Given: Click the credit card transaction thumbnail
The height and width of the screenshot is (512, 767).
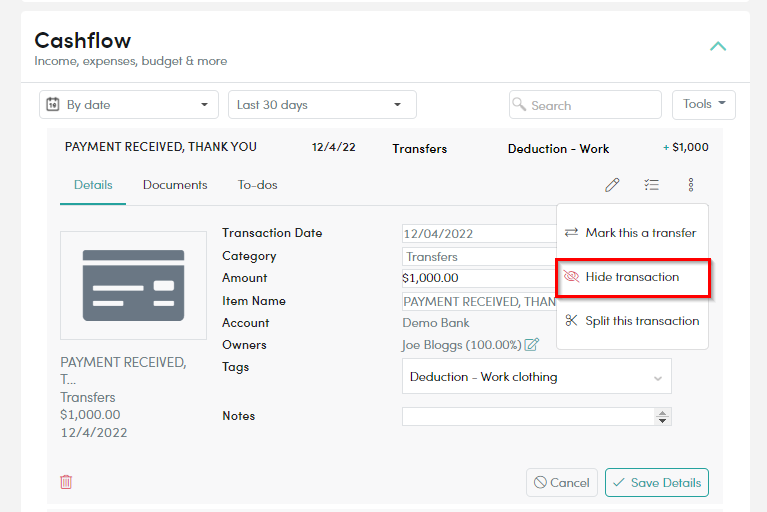Looking at the screenshot, I should (133, 286).
